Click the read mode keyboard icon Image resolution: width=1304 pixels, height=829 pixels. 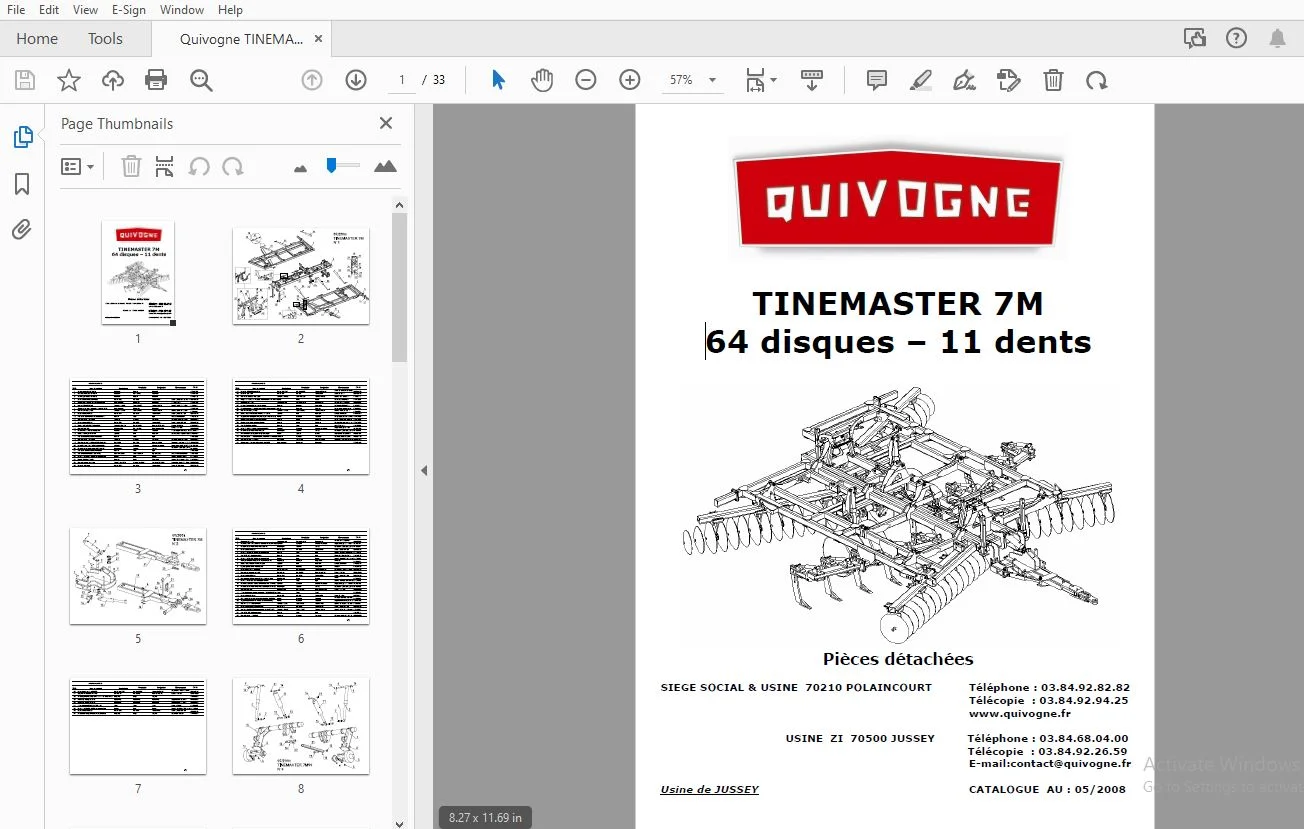pos(812,81)
